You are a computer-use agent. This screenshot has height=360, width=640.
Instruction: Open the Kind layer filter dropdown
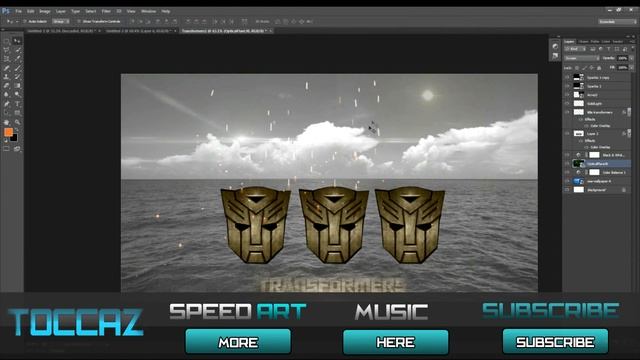point(576,49)
